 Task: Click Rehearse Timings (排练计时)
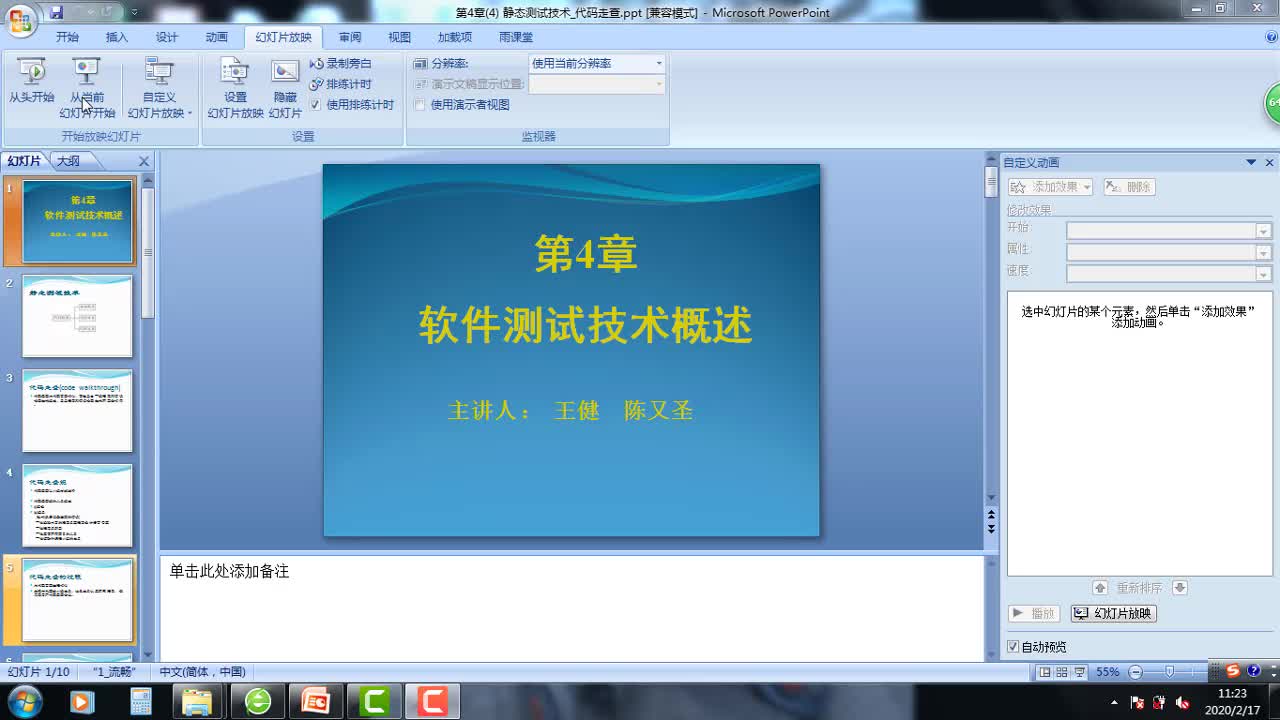click(x=340, y=84)
